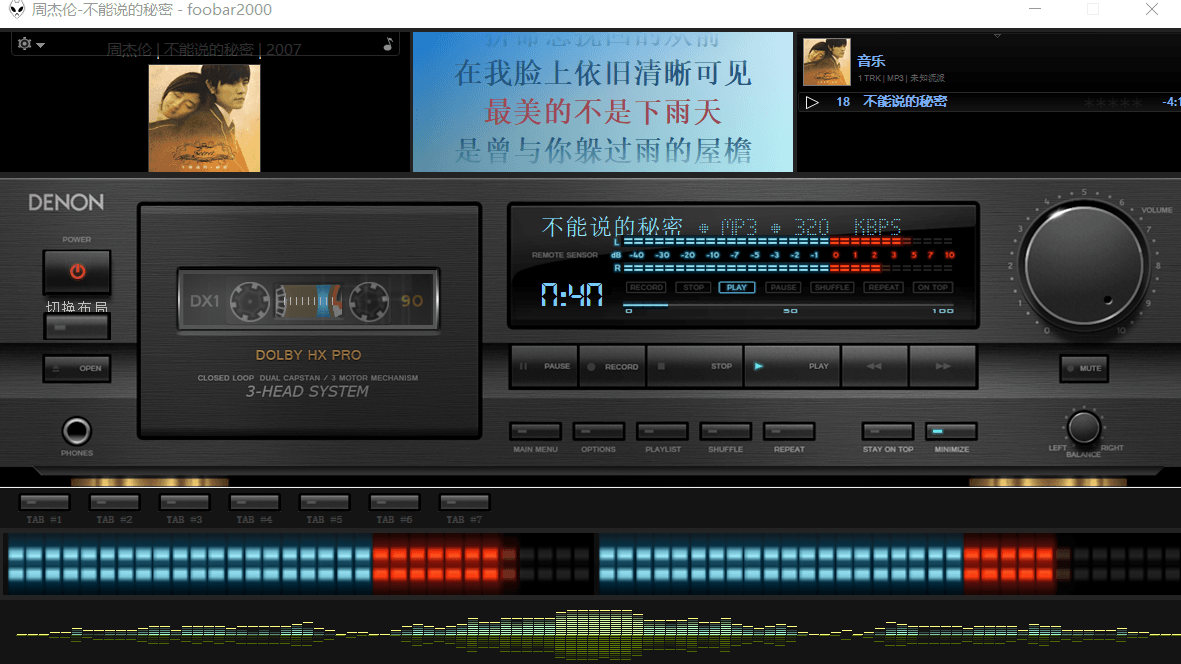Image resolution: width=1181 pixels, height=664 pixels.
Task: Click the 周杰伦 album title text
Action: 204,50
